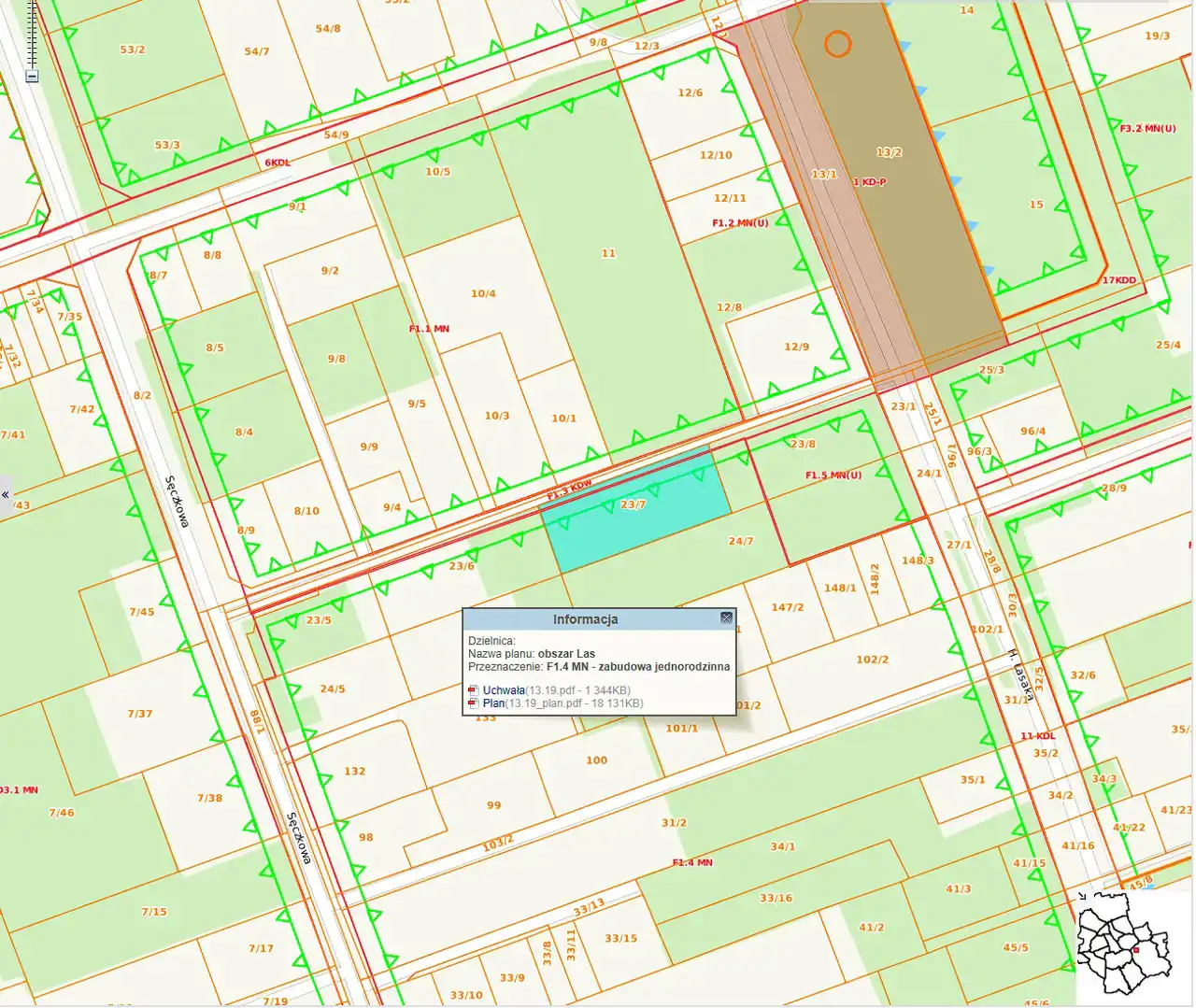The height and width of the screenshot is (1008, 1196).
Task: Close the Informacja popup
Action: (726, 618)
